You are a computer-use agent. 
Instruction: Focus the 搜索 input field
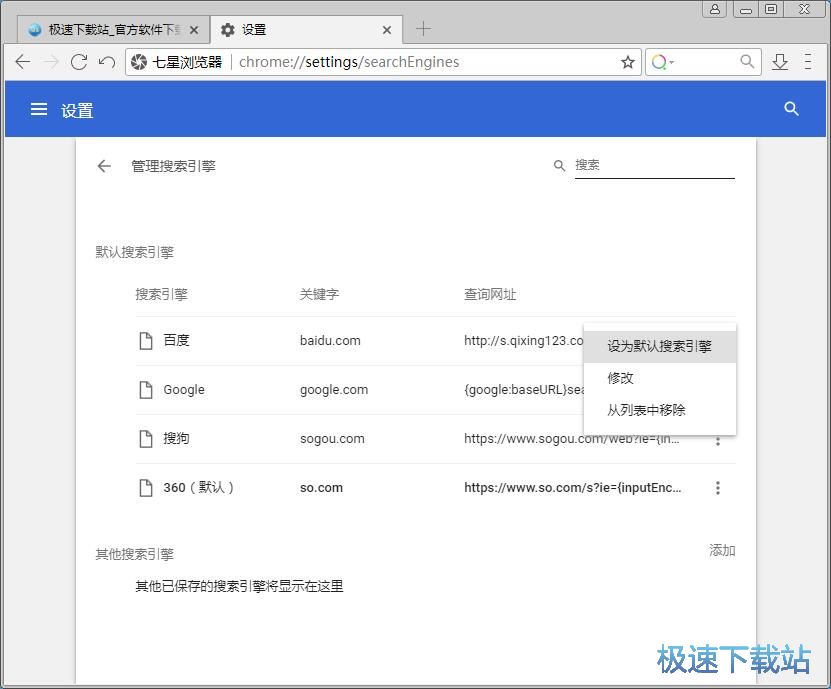(655, 166)
